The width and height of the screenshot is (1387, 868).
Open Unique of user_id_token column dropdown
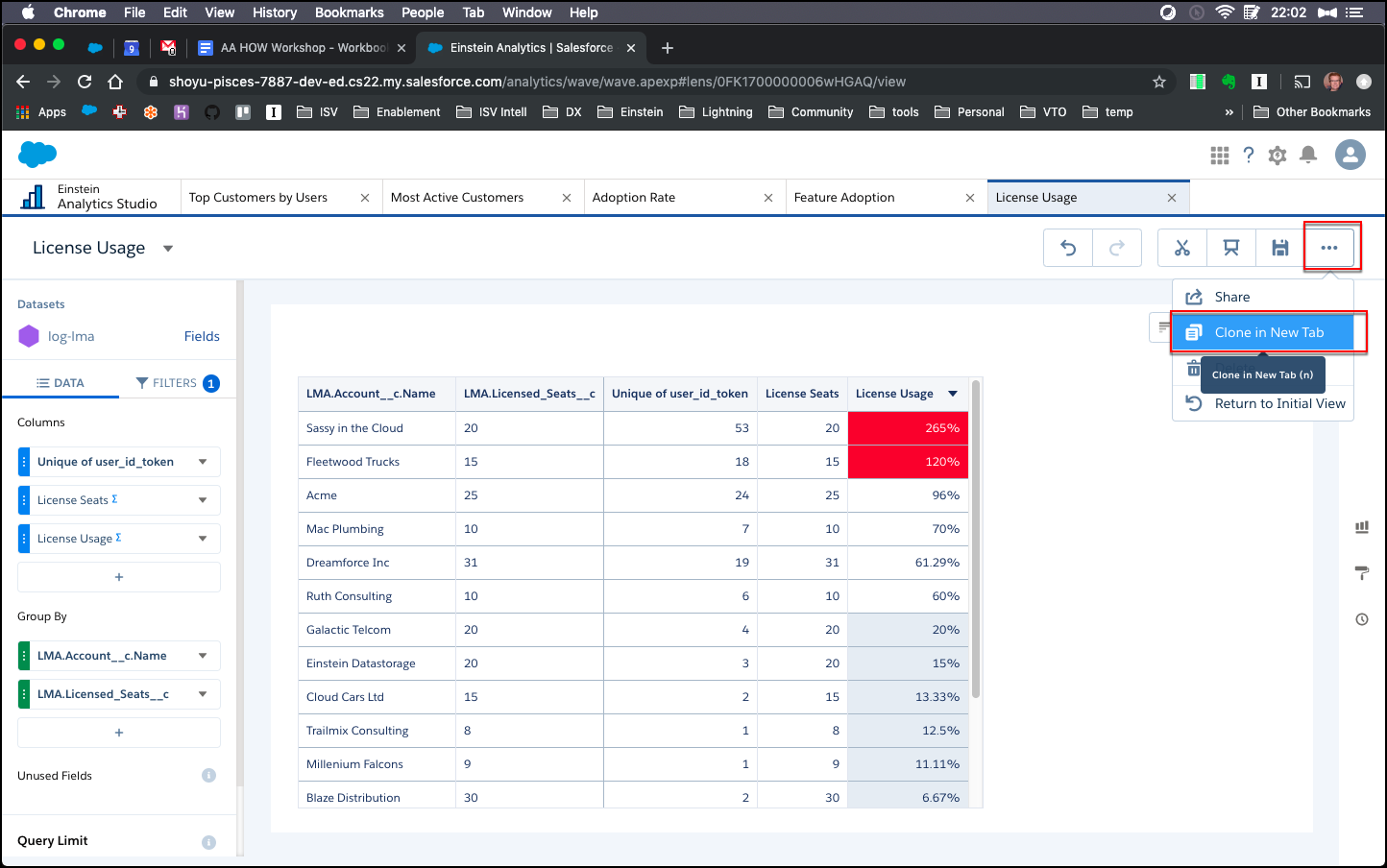point(203,462)
